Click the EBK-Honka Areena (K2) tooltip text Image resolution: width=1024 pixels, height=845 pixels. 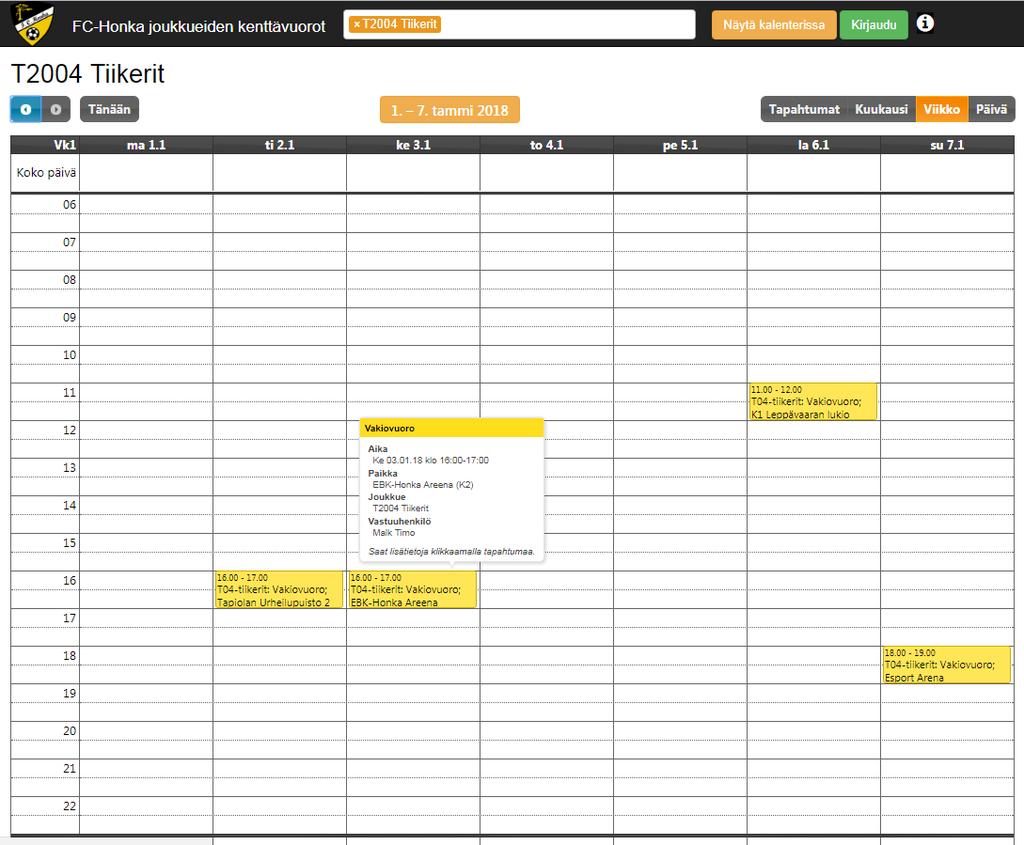click(423, 485)
